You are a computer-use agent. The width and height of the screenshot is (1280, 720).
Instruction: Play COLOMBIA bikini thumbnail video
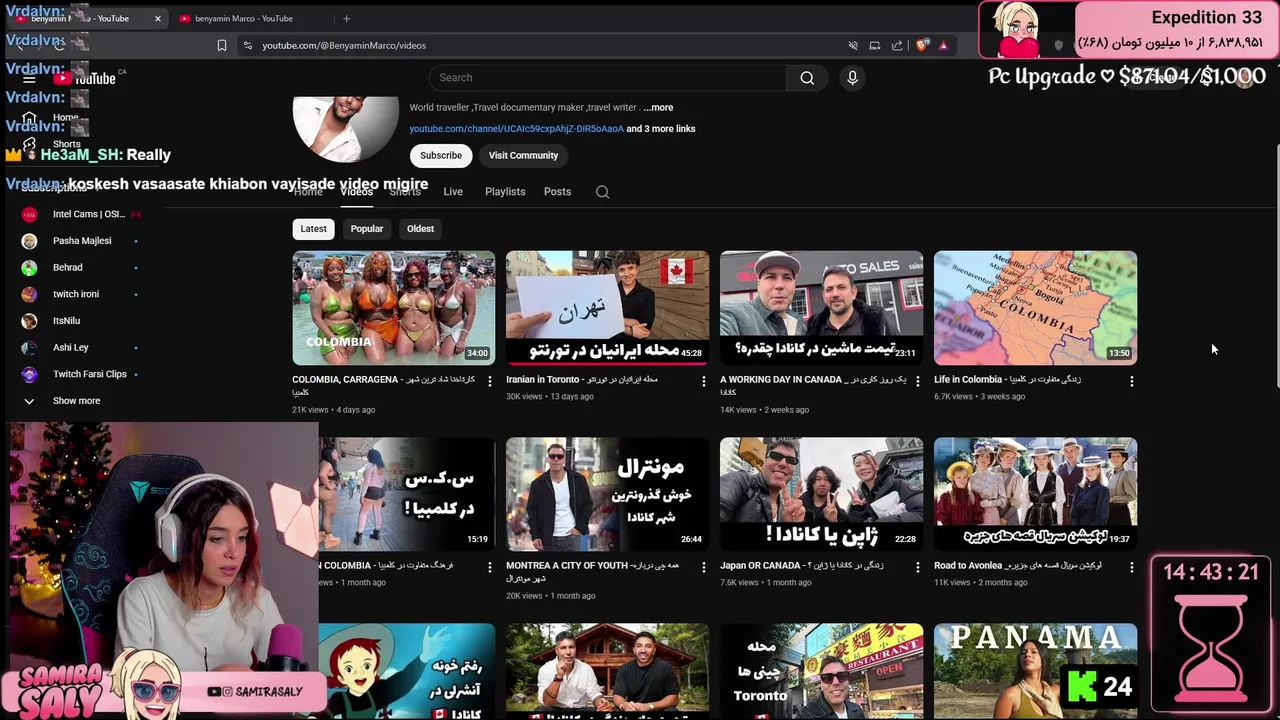[x=393, y=307]
